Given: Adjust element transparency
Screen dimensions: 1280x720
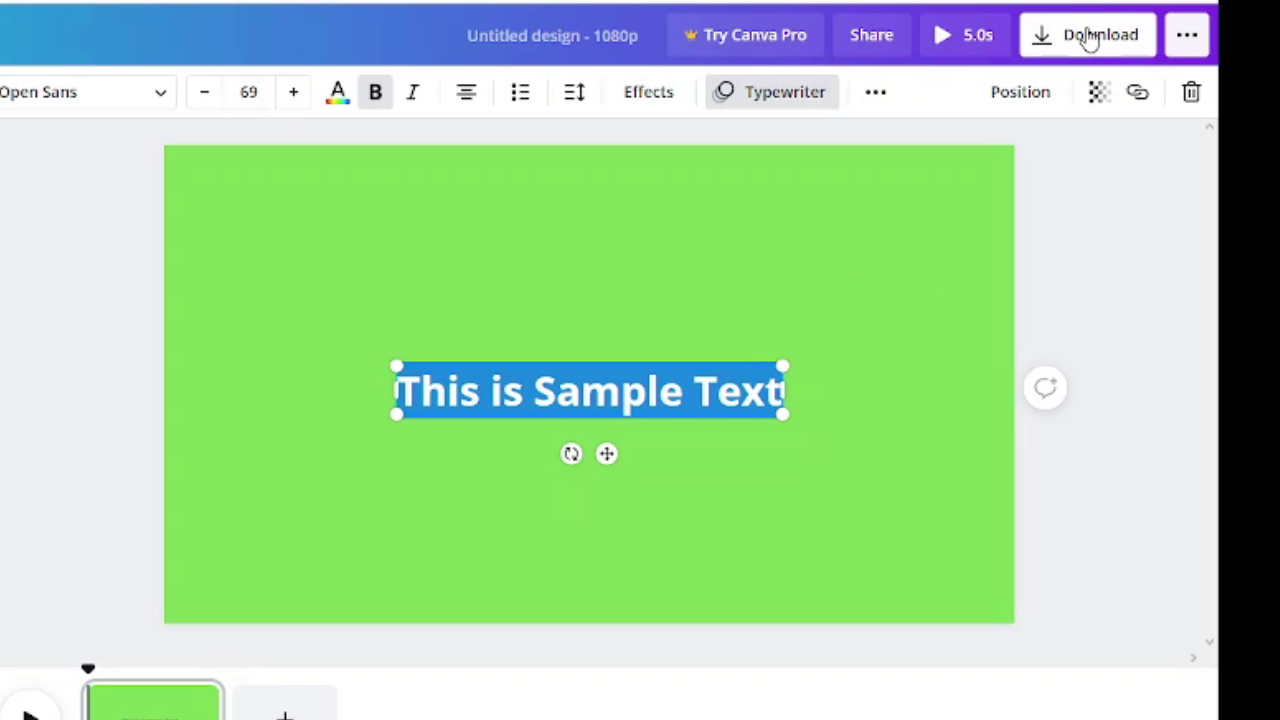Looking at the screenshot, I should coord(1097,91).
